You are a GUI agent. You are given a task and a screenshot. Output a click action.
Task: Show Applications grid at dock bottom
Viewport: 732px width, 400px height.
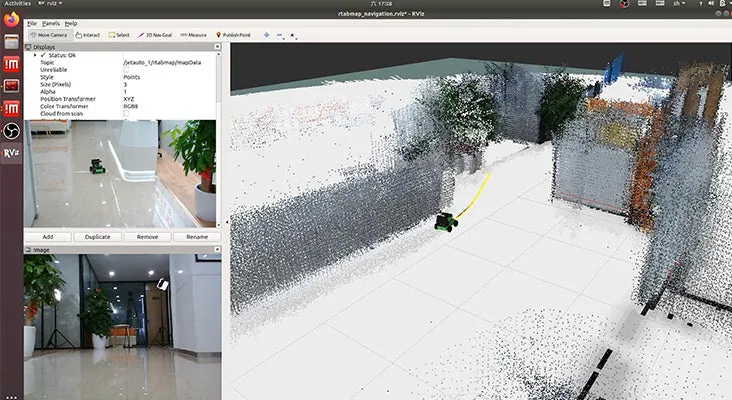(11, 398)
